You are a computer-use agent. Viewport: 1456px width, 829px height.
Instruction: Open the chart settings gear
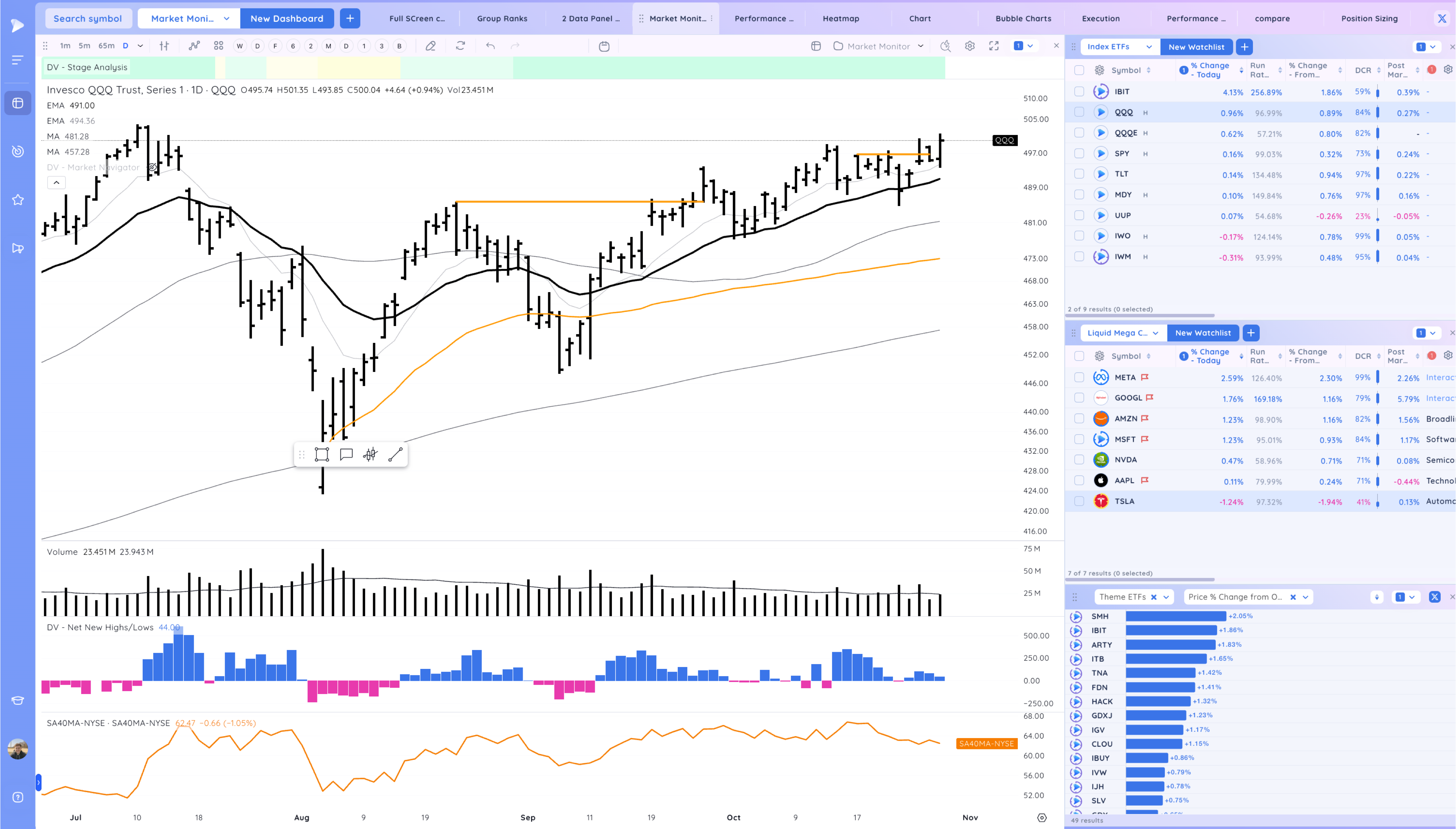(969, 46)
